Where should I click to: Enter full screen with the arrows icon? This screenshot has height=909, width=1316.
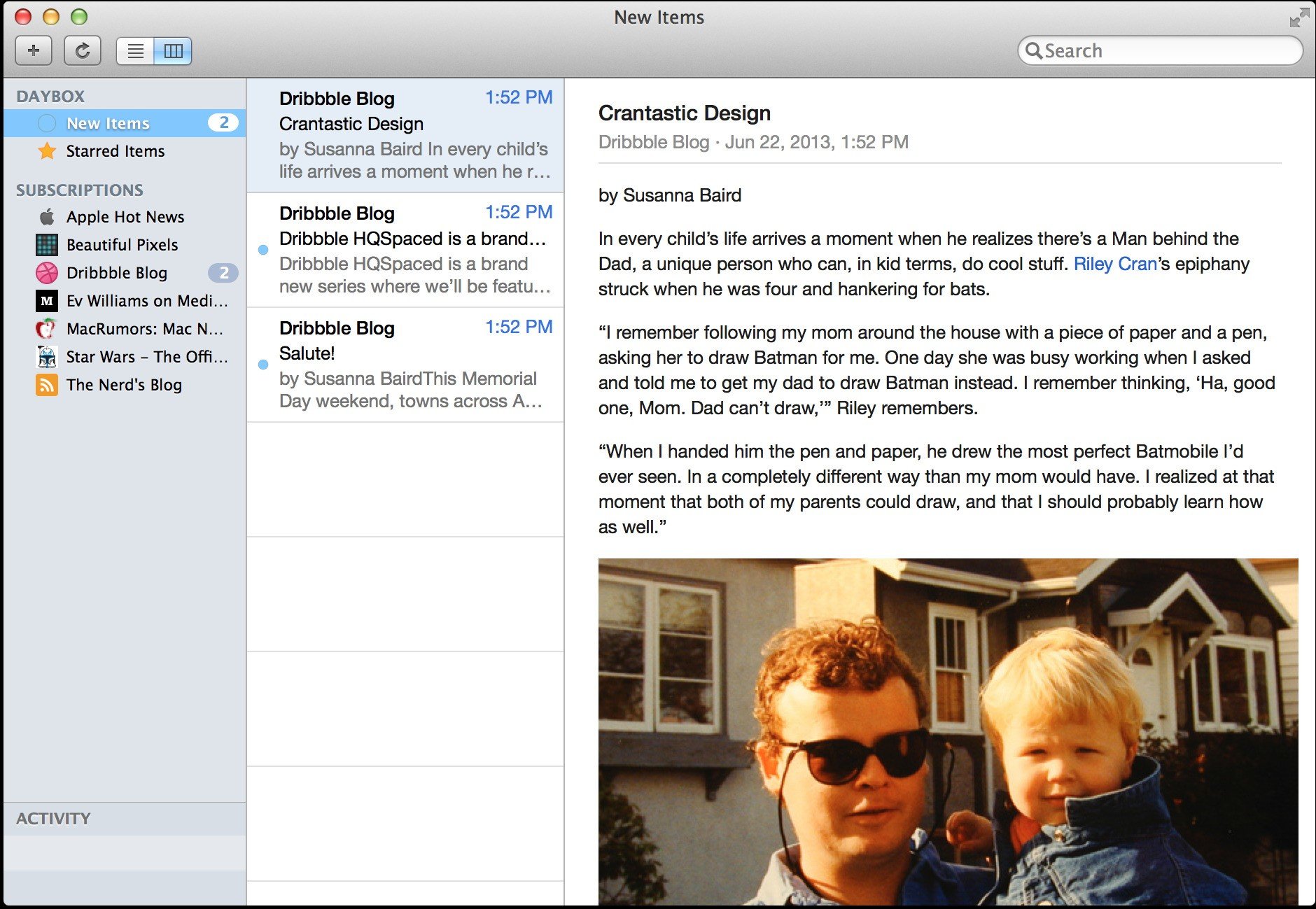point(1299,17)
